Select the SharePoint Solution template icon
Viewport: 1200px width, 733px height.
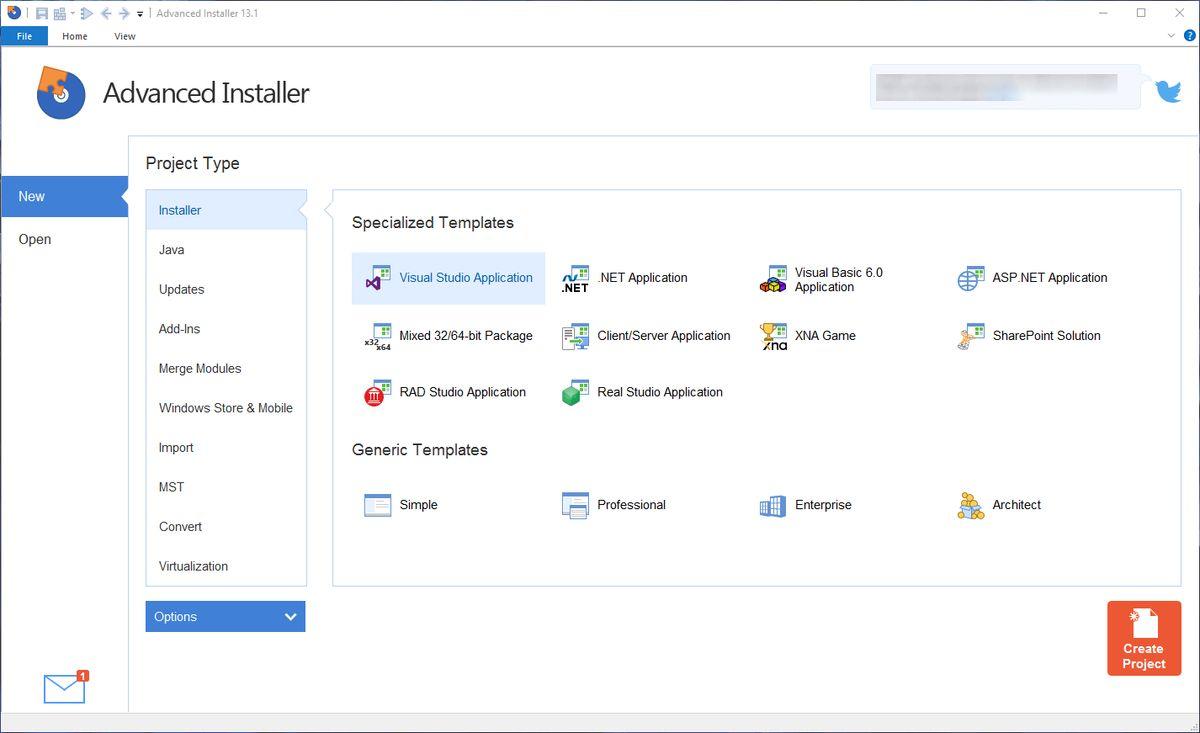coord(970,336)
